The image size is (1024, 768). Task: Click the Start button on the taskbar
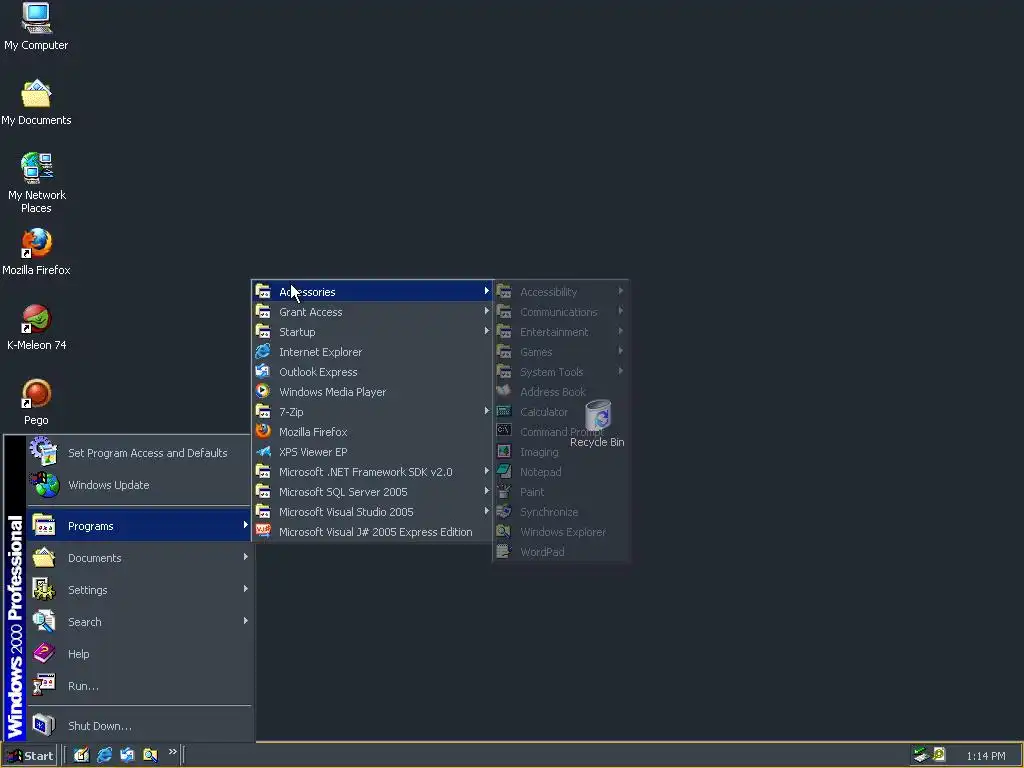[x=30, y=756]
